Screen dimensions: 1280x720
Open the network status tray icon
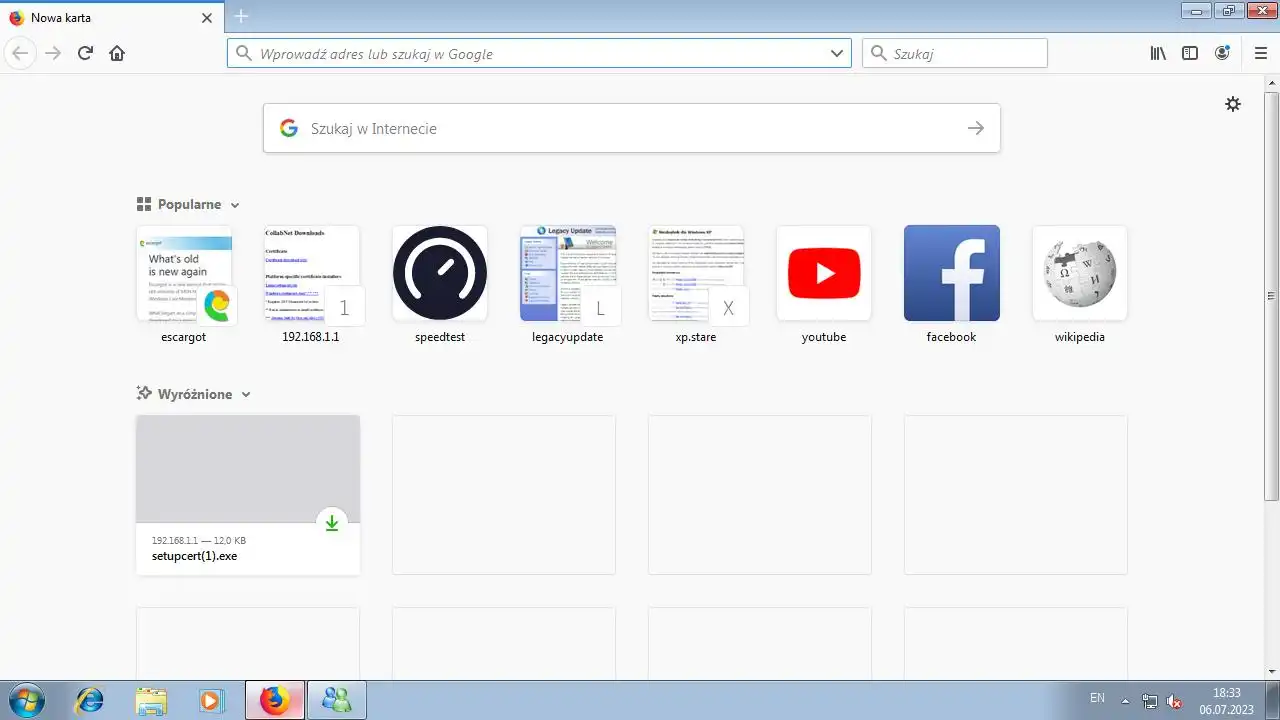coord(1150,701)
